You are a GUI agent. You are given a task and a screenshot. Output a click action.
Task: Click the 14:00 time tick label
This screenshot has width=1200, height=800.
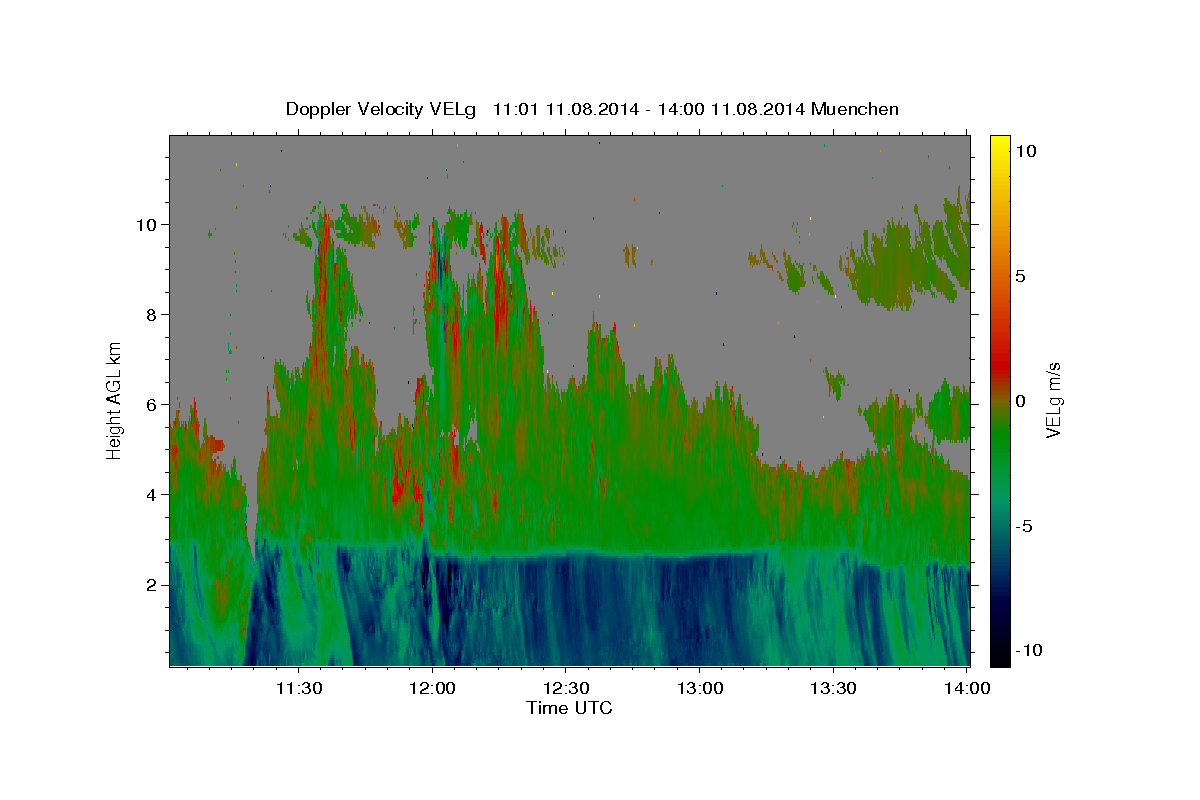click(968, 688)
